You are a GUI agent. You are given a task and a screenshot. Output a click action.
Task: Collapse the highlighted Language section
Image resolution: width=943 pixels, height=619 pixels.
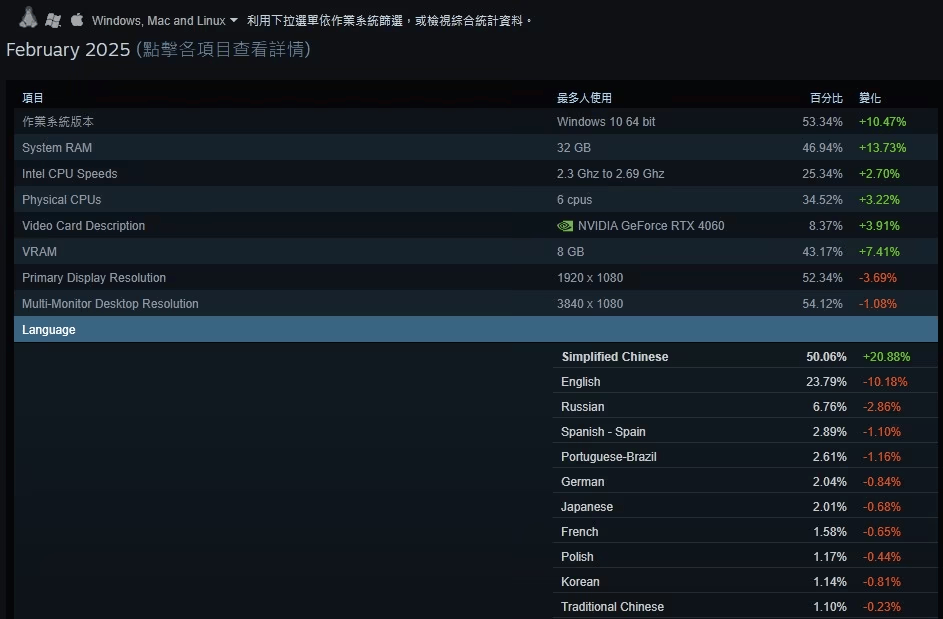[x=49, y=330]
